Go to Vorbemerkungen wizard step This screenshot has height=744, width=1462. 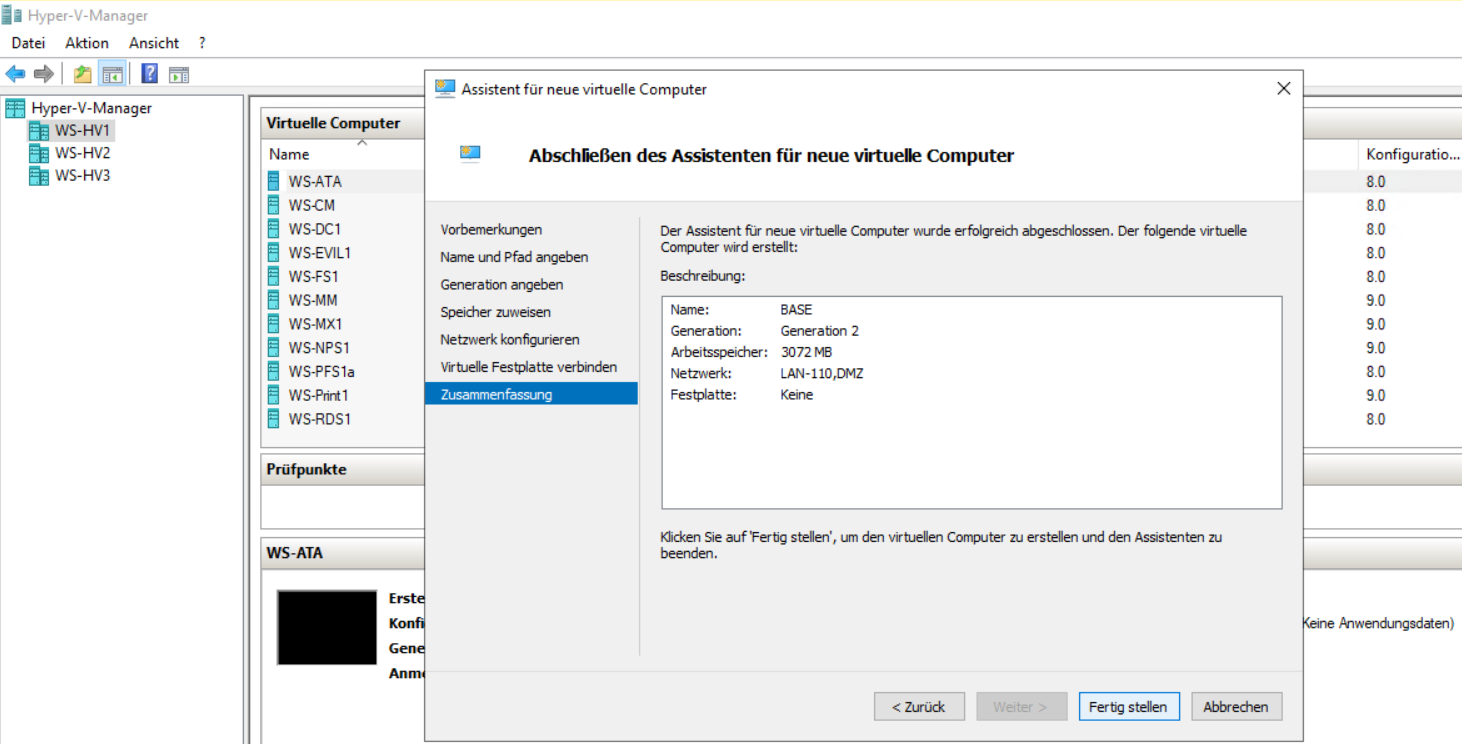point(491,229)
